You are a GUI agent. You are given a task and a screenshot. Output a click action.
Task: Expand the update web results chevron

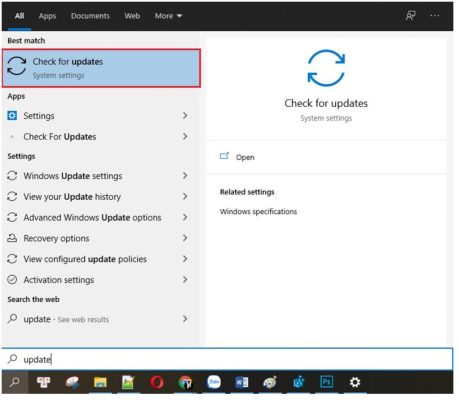click(x=185, y=319)
